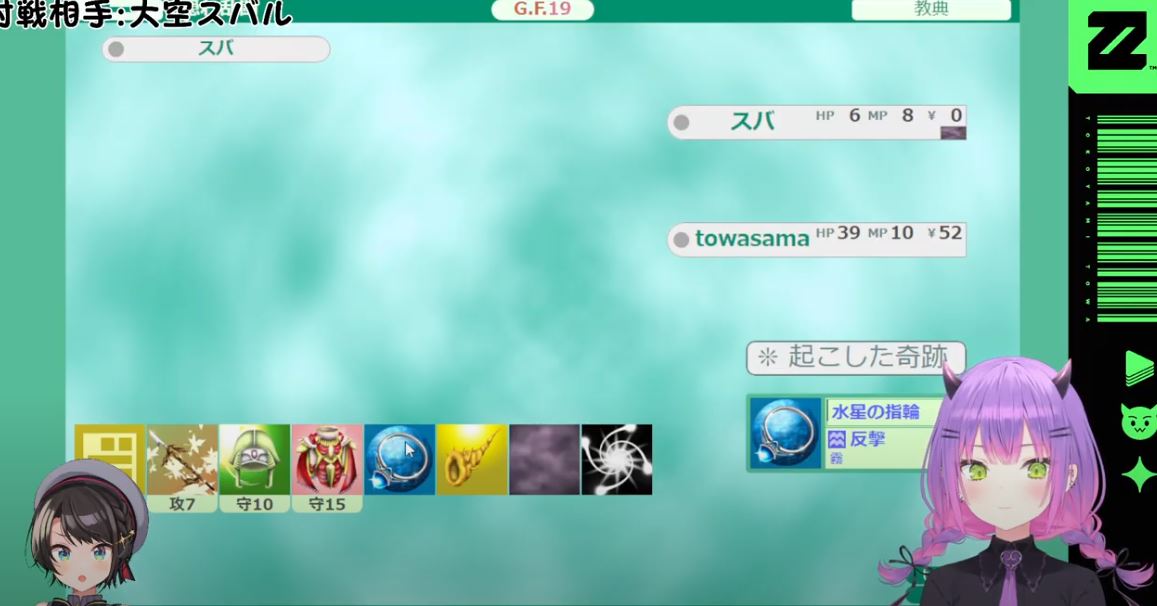Select the white swirl galaxy card
1157x606 pixels.
click(617, 459)
